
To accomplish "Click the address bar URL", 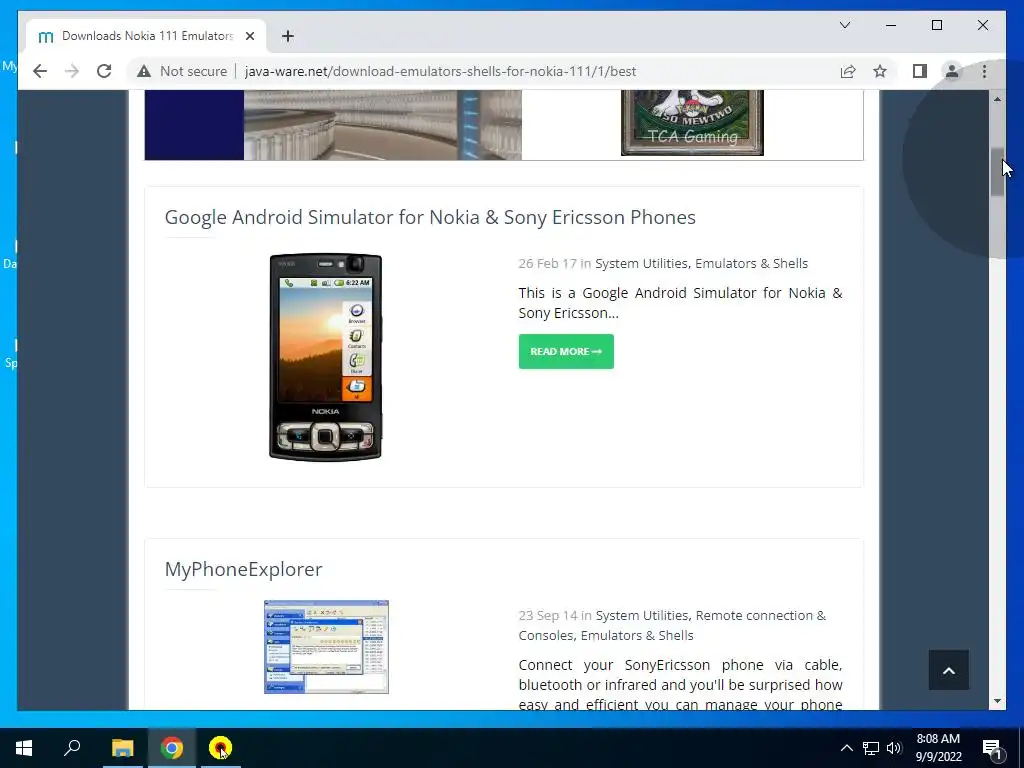I will point(440,71).
